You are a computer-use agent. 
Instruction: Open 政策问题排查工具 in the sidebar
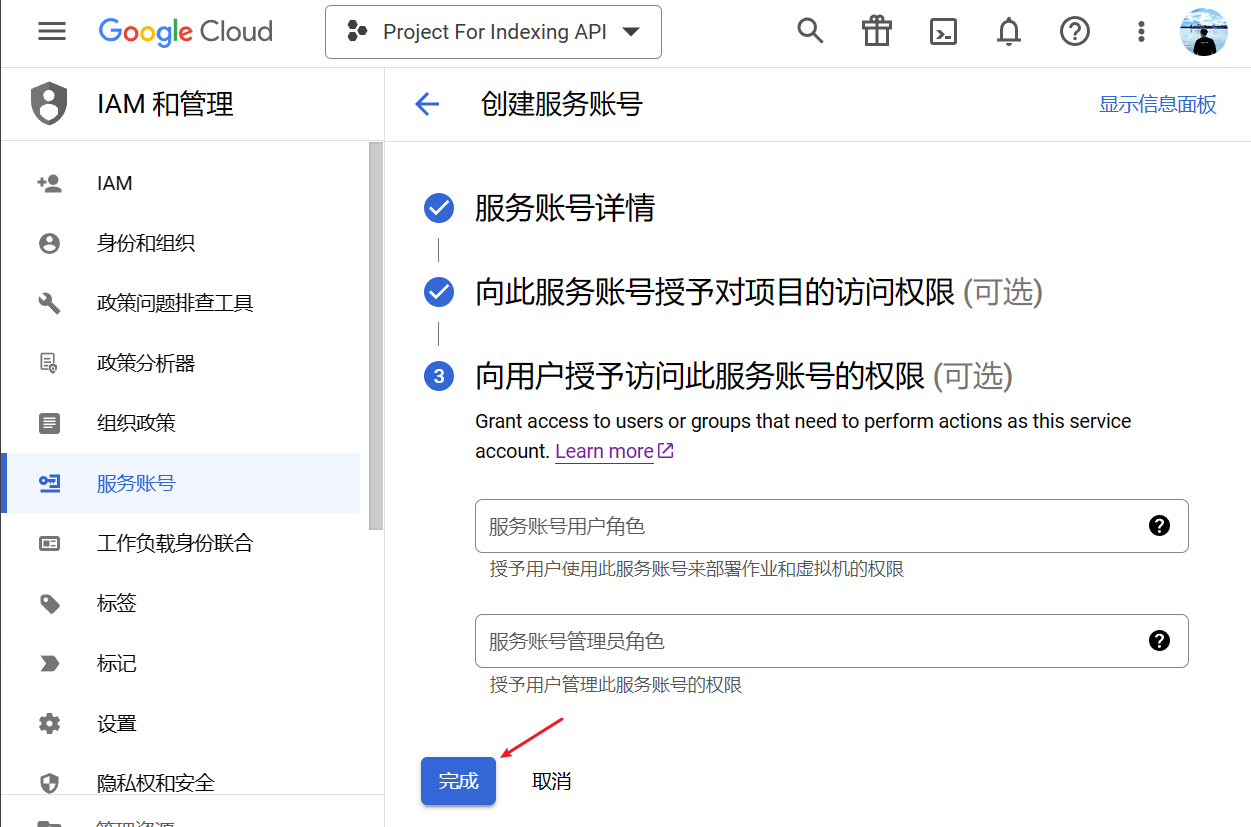(175, 303)
